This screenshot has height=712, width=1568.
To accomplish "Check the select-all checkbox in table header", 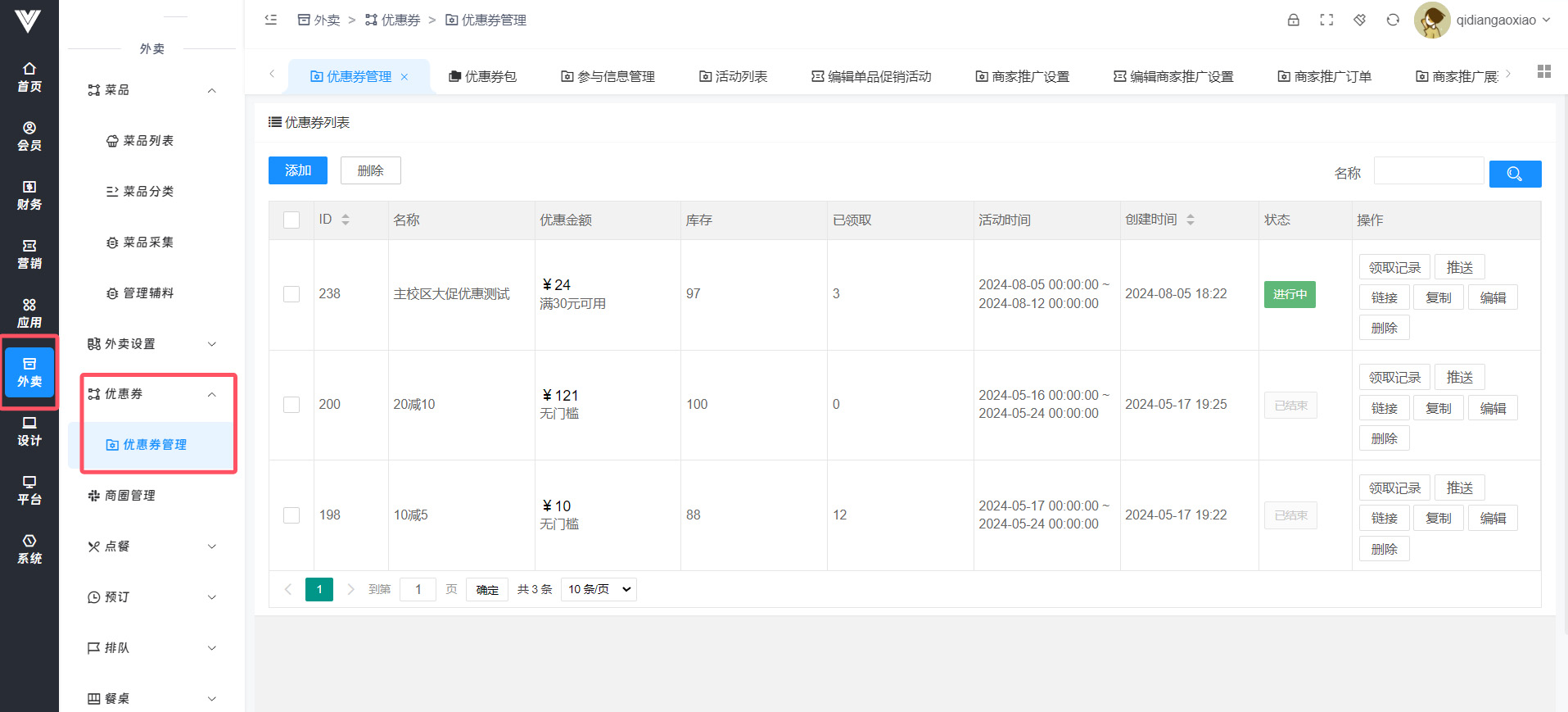I will pyautogui.click(x=291, y=220).
